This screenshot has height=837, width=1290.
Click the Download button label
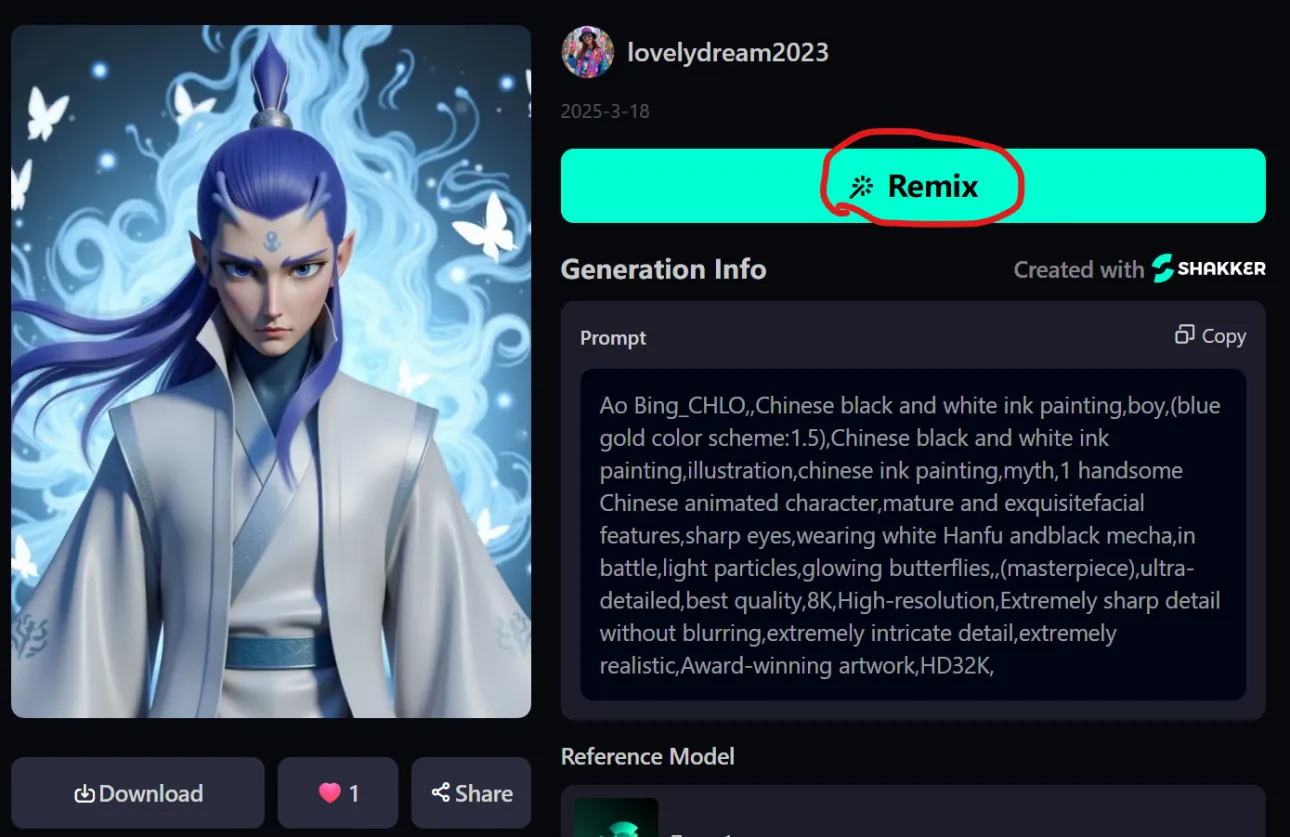[x=151, y=794]
